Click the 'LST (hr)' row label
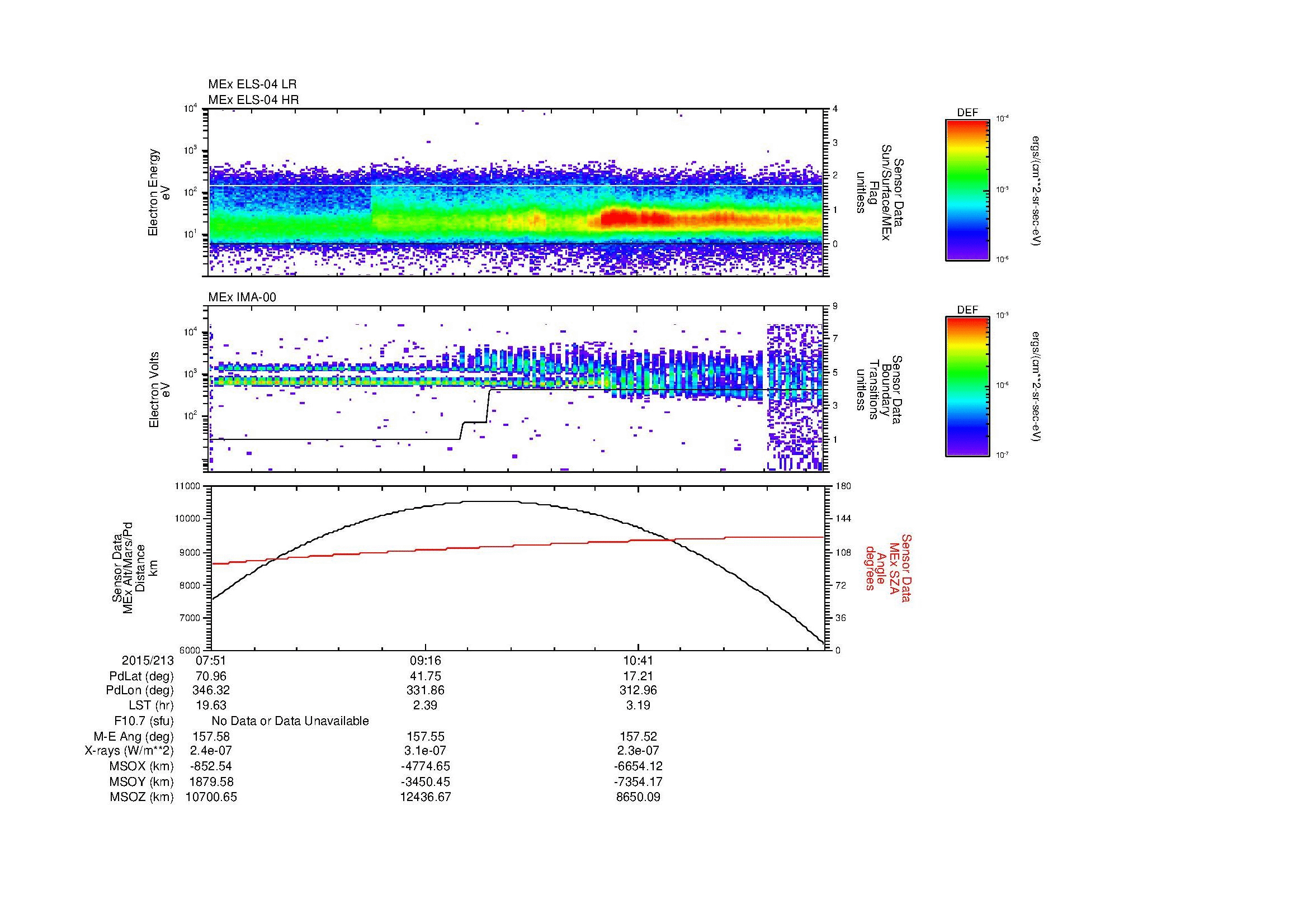 click(151, 705)
